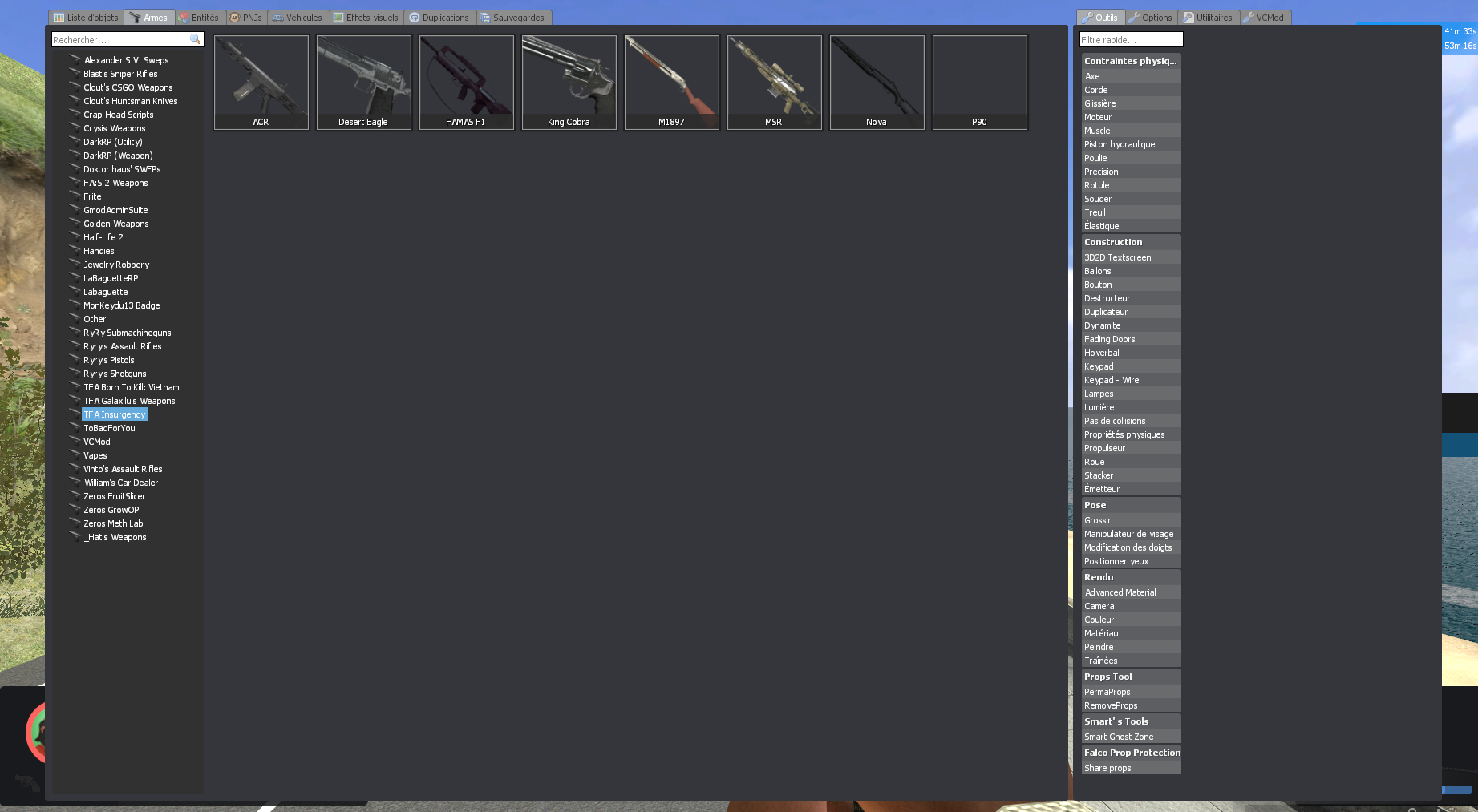Collapse the Contraintes physiques section header
The height and width of the screenshot is (812, 1478).
1131,61
